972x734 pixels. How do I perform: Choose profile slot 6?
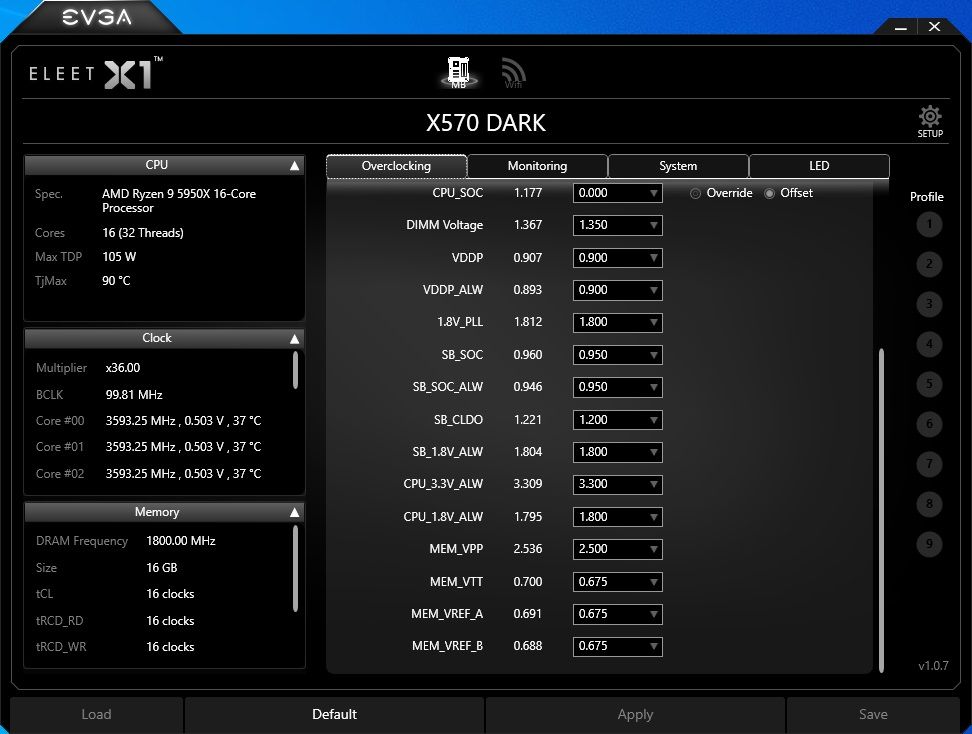pyautogui.click(x=929, y=424)
